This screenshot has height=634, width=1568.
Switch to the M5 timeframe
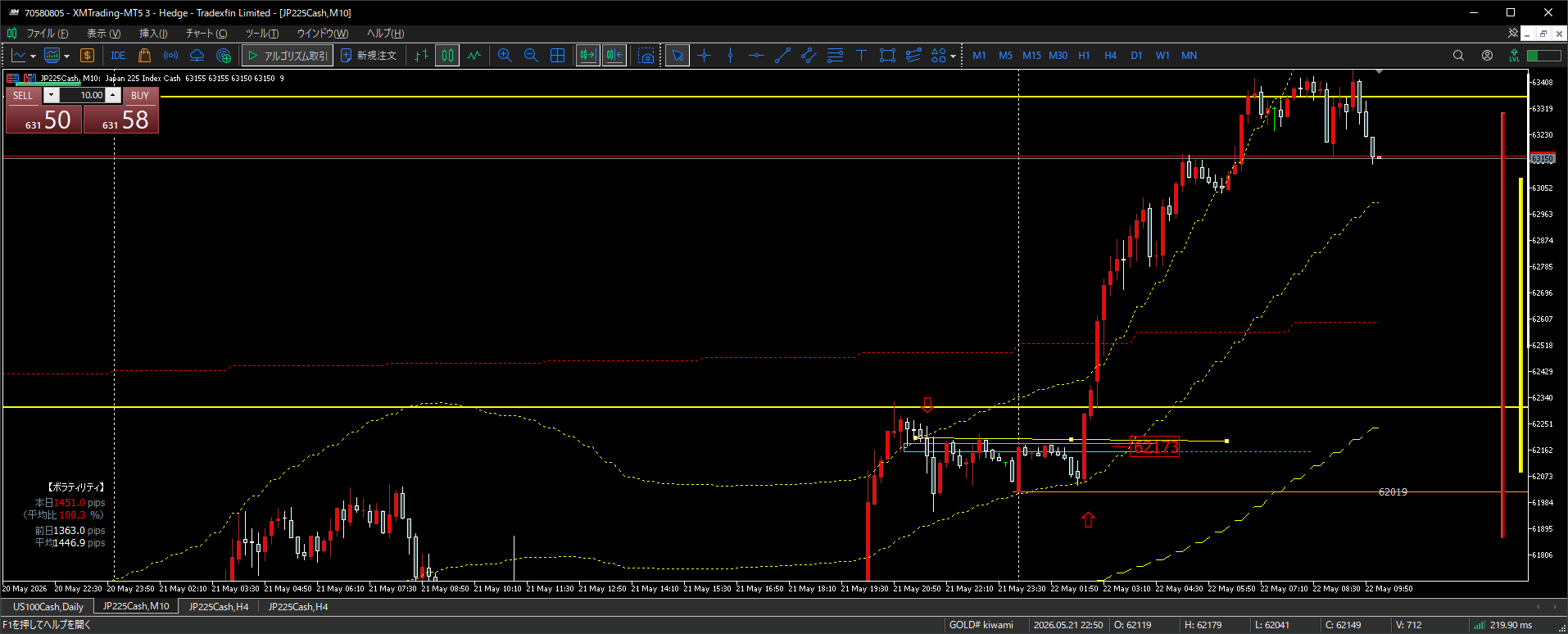tap(1005, 56)
